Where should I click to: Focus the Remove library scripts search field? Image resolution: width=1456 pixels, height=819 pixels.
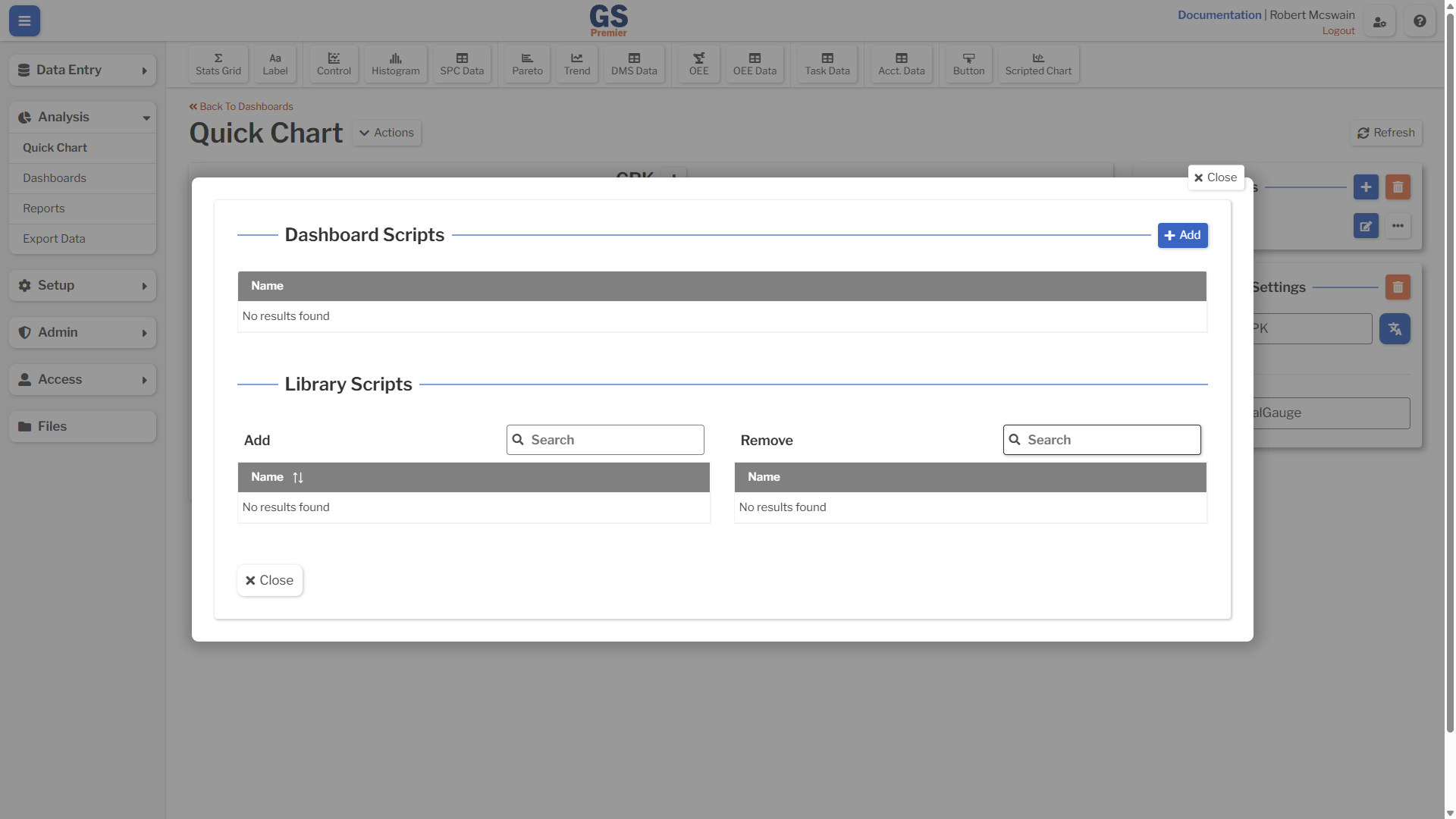click(x=1102, y=440)
